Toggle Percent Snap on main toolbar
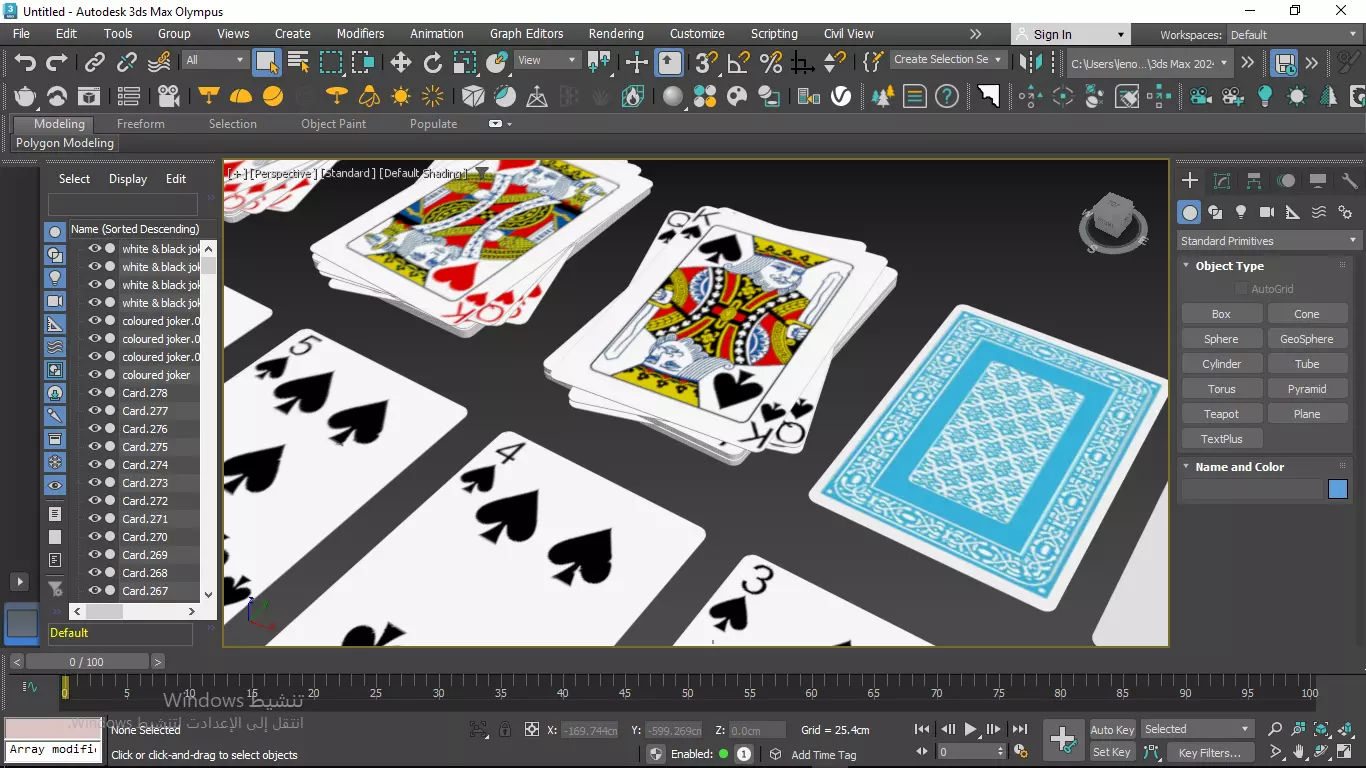The width and height of the screenshot is (1366, 768). pyautogui.click(x=771, y=63)
